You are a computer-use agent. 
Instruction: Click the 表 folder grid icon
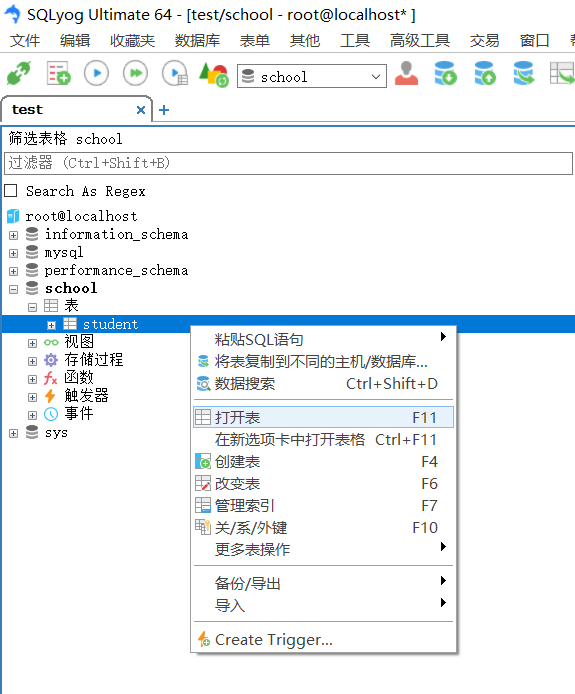click(51, 305)
